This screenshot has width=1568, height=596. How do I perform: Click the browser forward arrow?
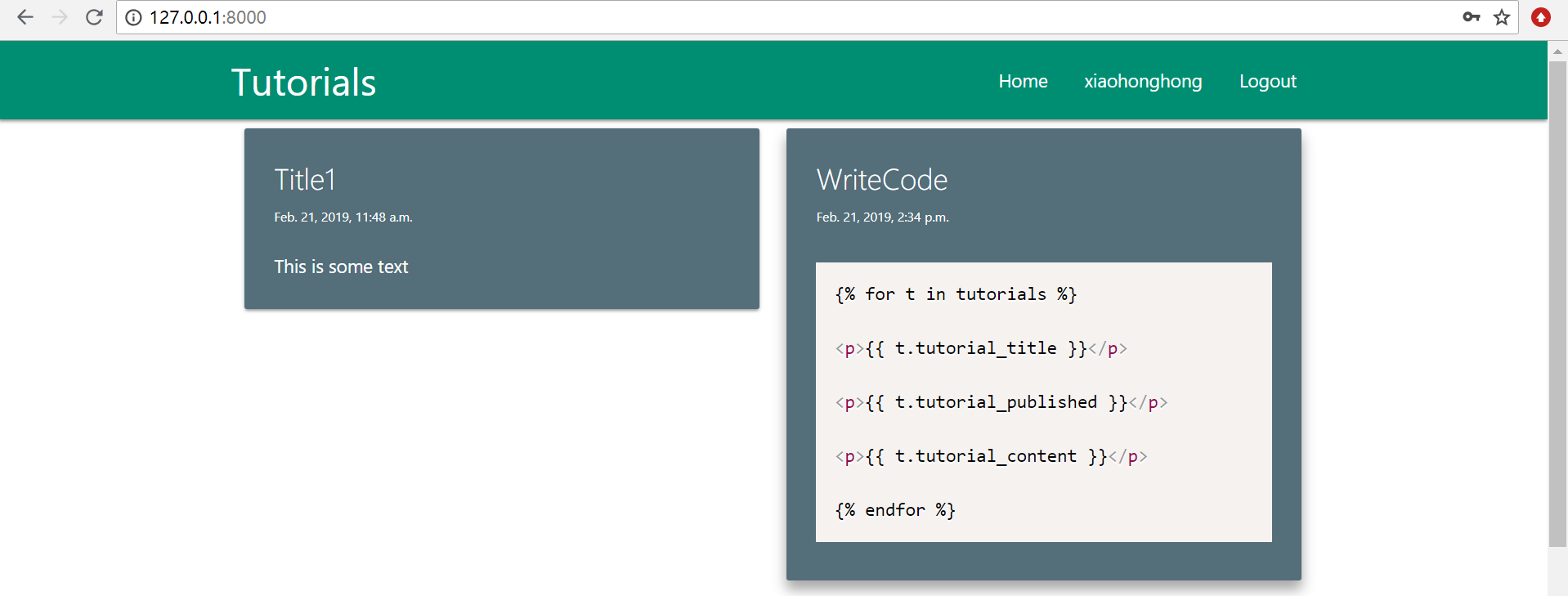(60, 17)
